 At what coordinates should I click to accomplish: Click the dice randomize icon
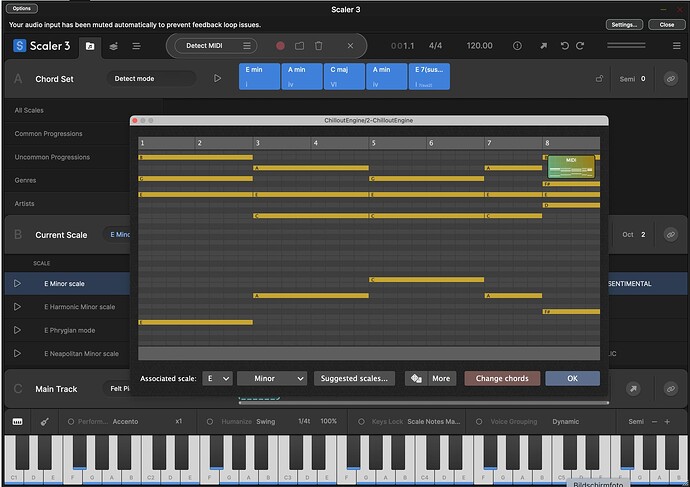point(416,378)
